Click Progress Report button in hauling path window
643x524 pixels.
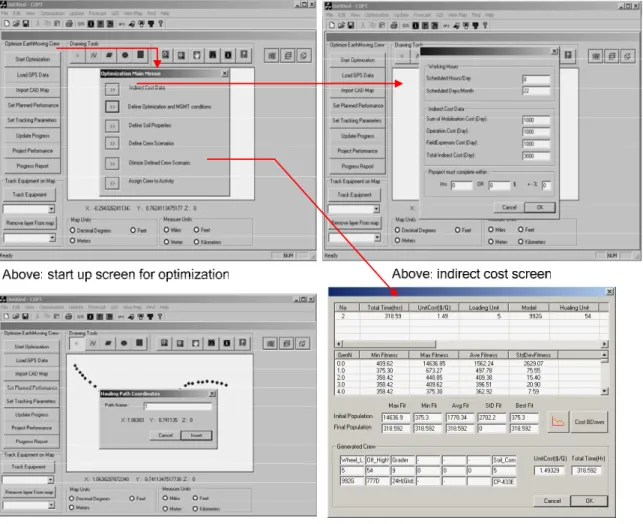[x=32, y=441]
